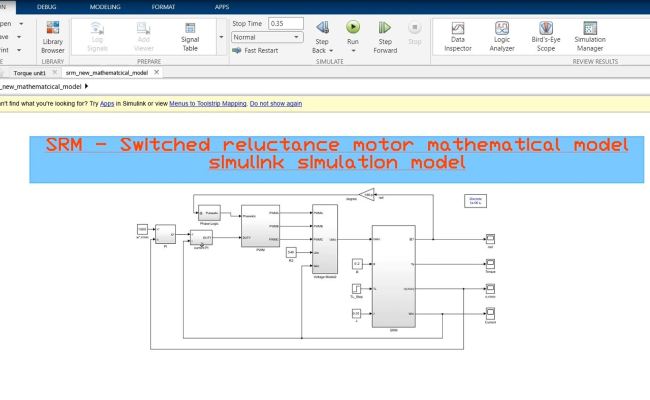
Task: Select the Discrete powergui block
Action: coord(475,201)
